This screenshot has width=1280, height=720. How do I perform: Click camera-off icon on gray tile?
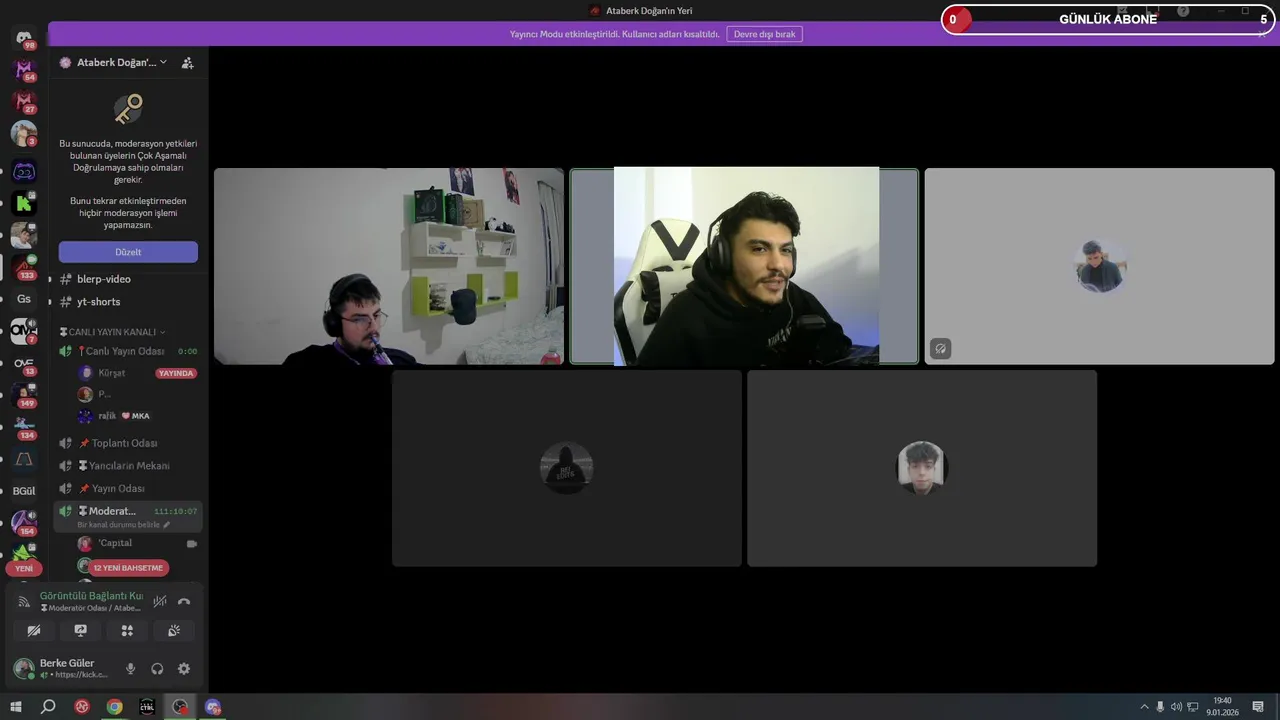click(940, 349)
